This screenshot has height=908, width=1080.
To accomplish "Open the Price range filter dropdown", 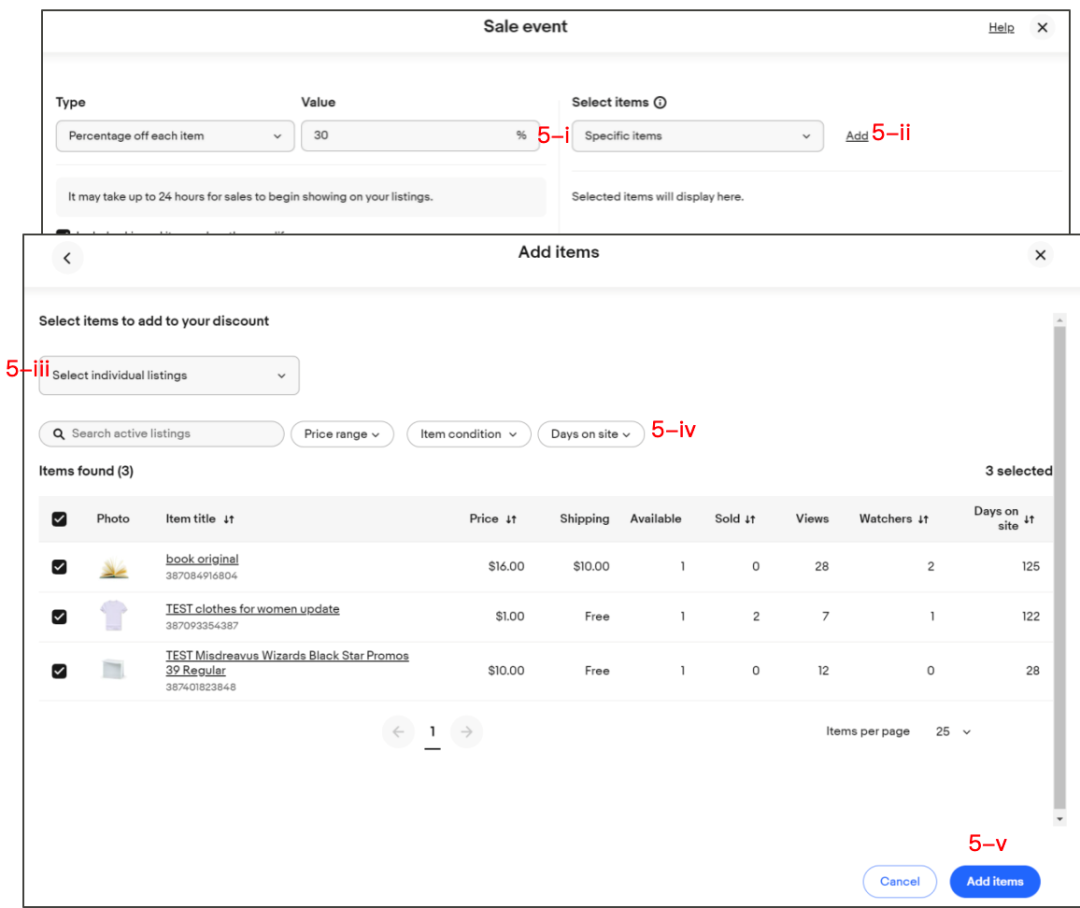I will click(342, 434).
